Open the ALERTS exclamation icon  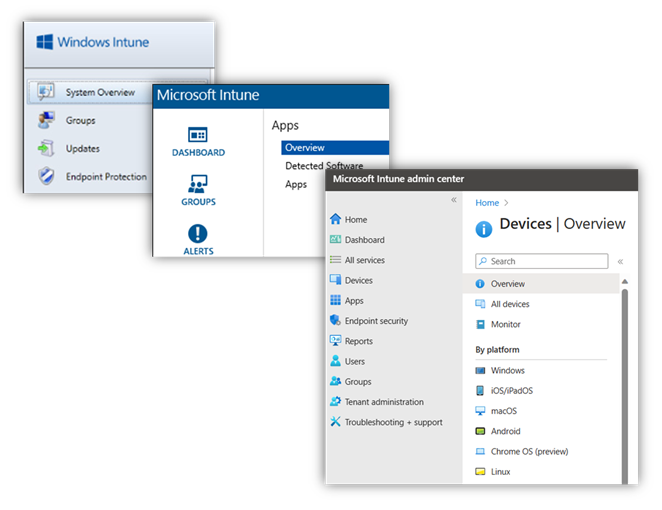[x=198, y=233]
